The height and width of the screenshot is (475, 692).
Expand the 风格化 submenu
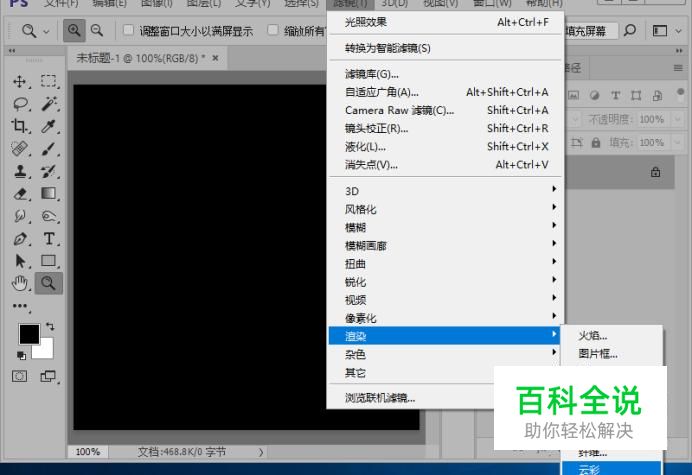coord(445,209)
